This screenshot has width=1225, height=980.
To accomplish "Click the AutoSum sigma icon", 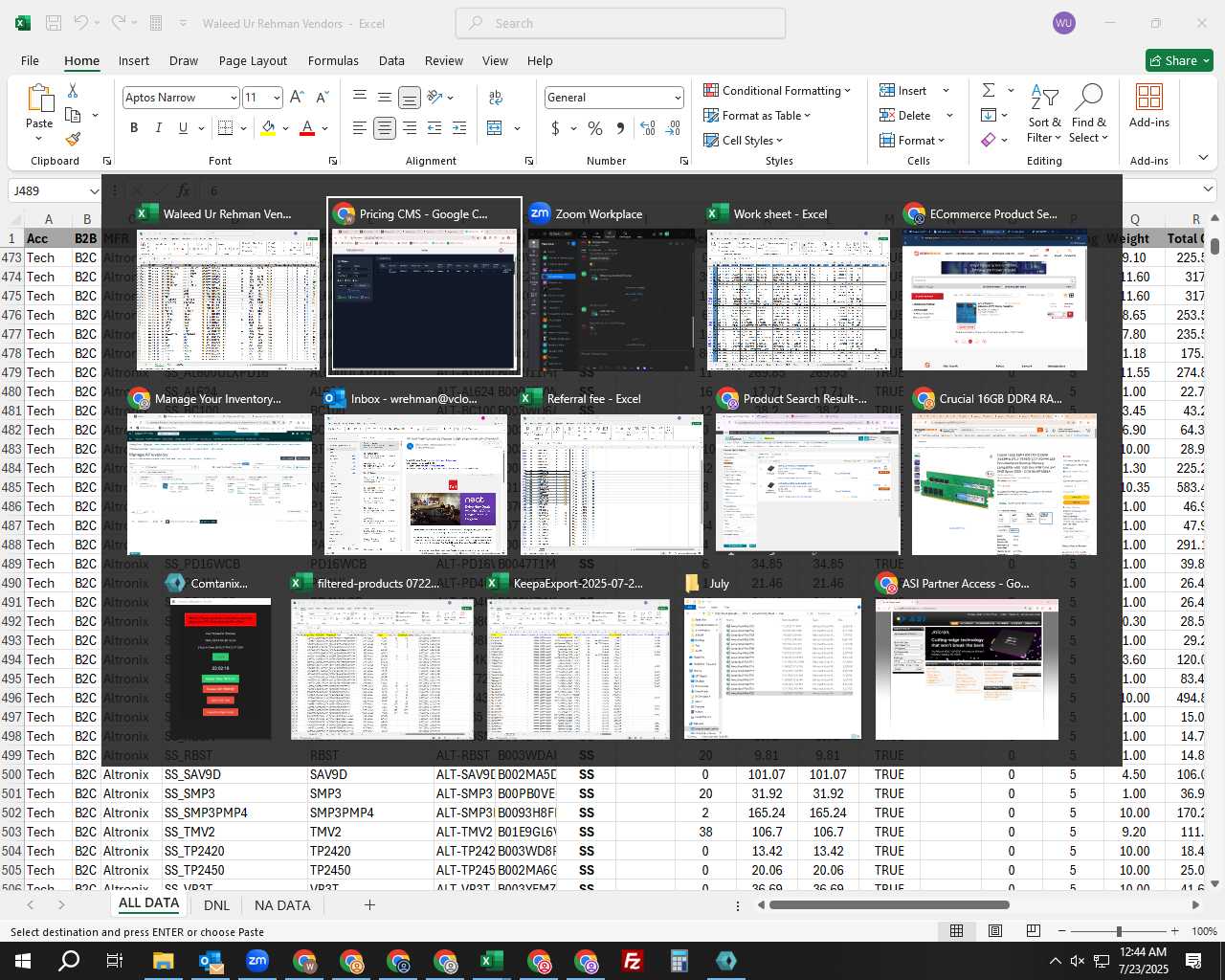I will (989, 90).
